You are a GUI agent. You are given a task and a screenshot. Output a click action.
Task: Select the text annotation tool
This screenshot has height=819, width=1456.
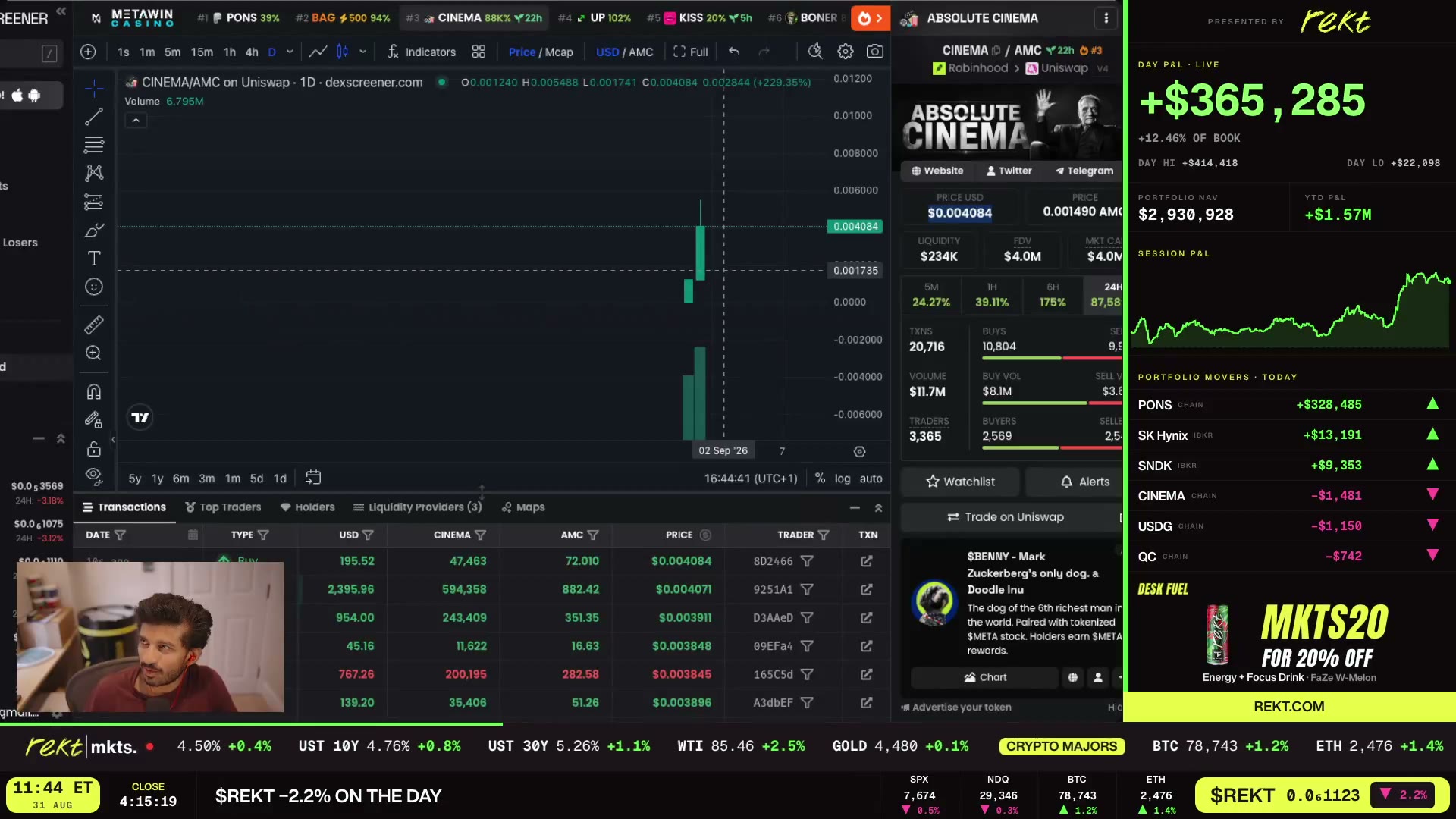tap(94, 259)
